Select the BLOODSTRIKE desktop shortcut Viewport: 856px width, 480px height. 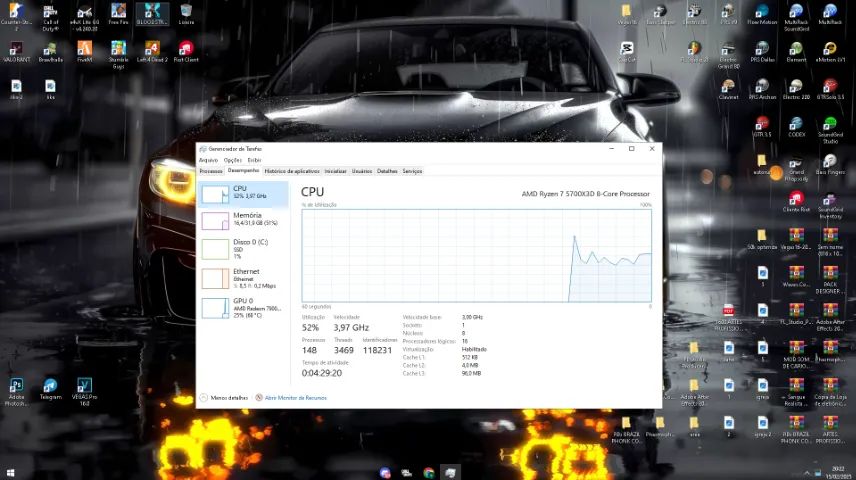[x=152, y=15]
